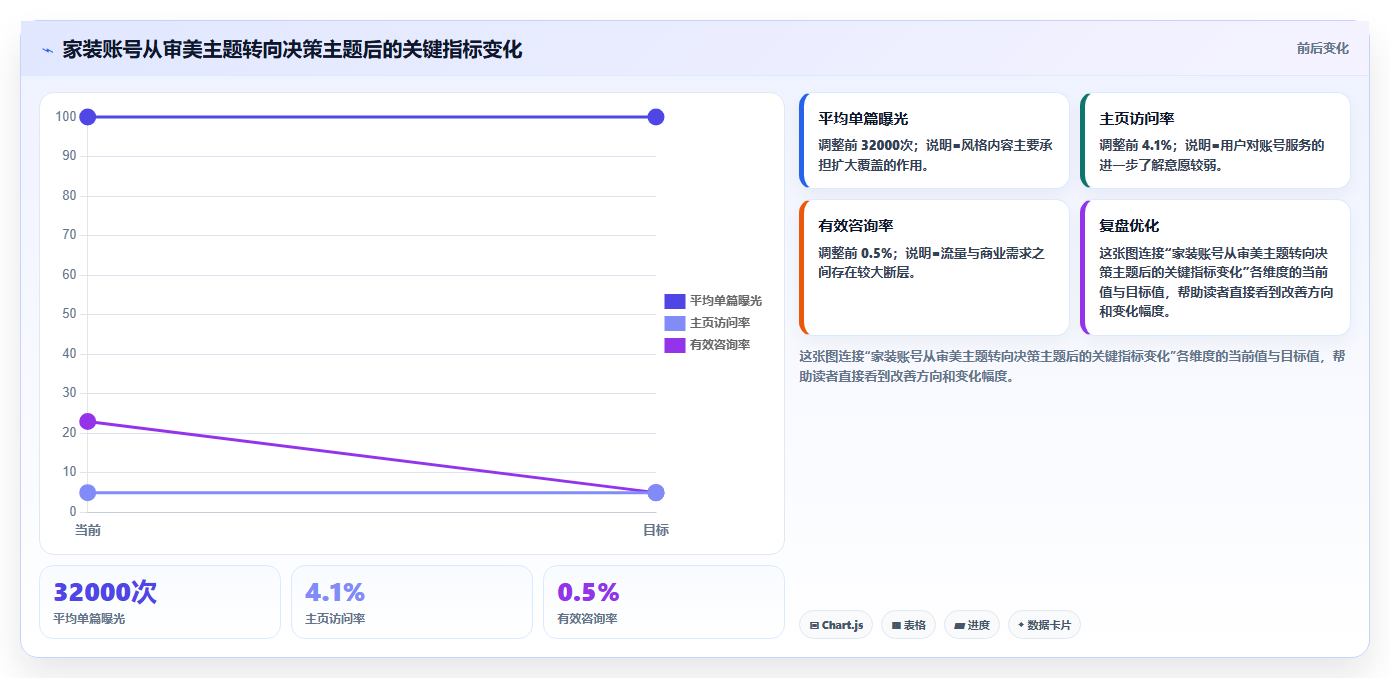Image resolution: width=1390 pixels, height=678 pixels.
Task: Click the 主页访问率 data point at 当前
Action: [87, 492]
